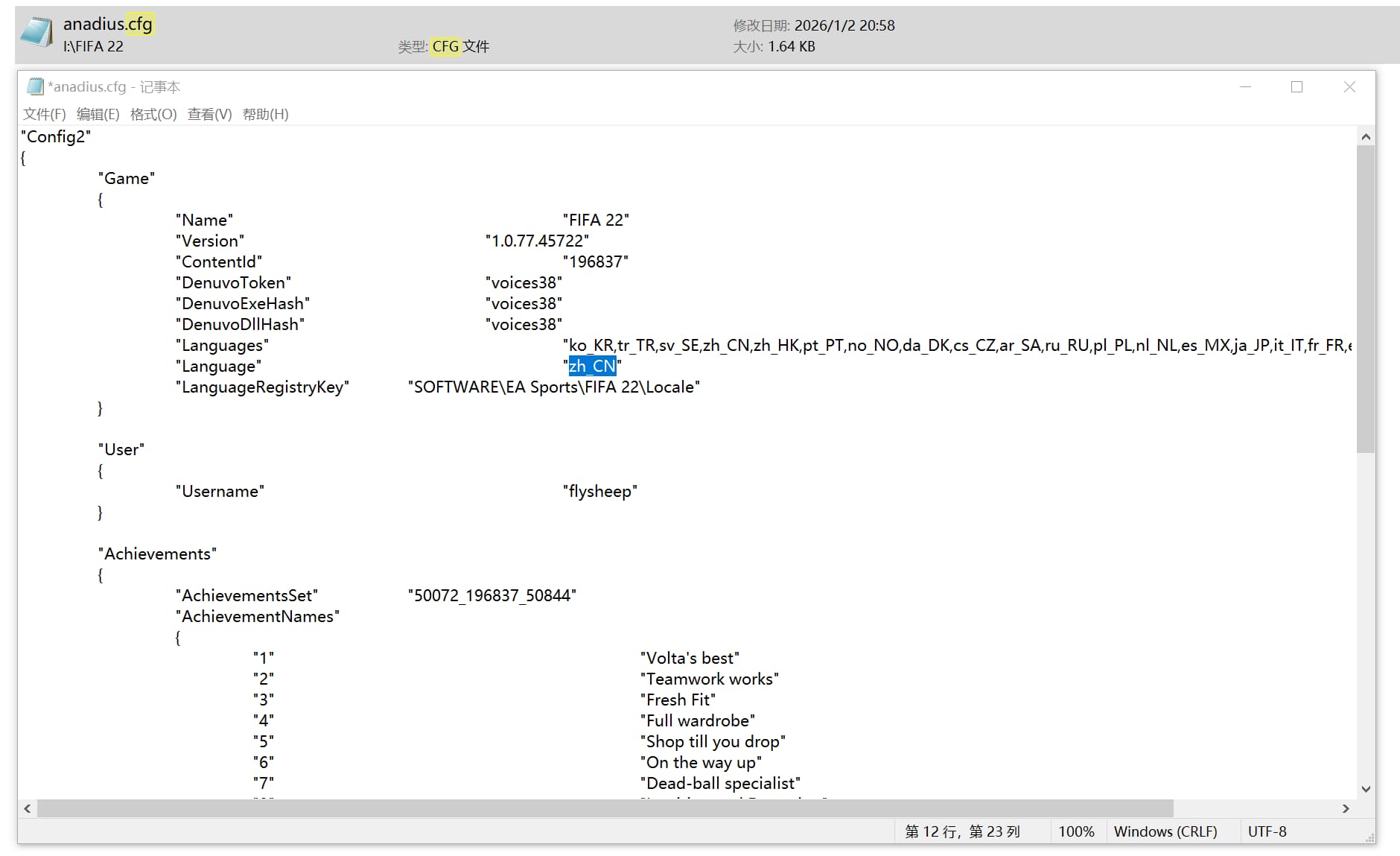Click the "DenuvoToken" key text
1400x856 pixels.
[x=233, y=282]
